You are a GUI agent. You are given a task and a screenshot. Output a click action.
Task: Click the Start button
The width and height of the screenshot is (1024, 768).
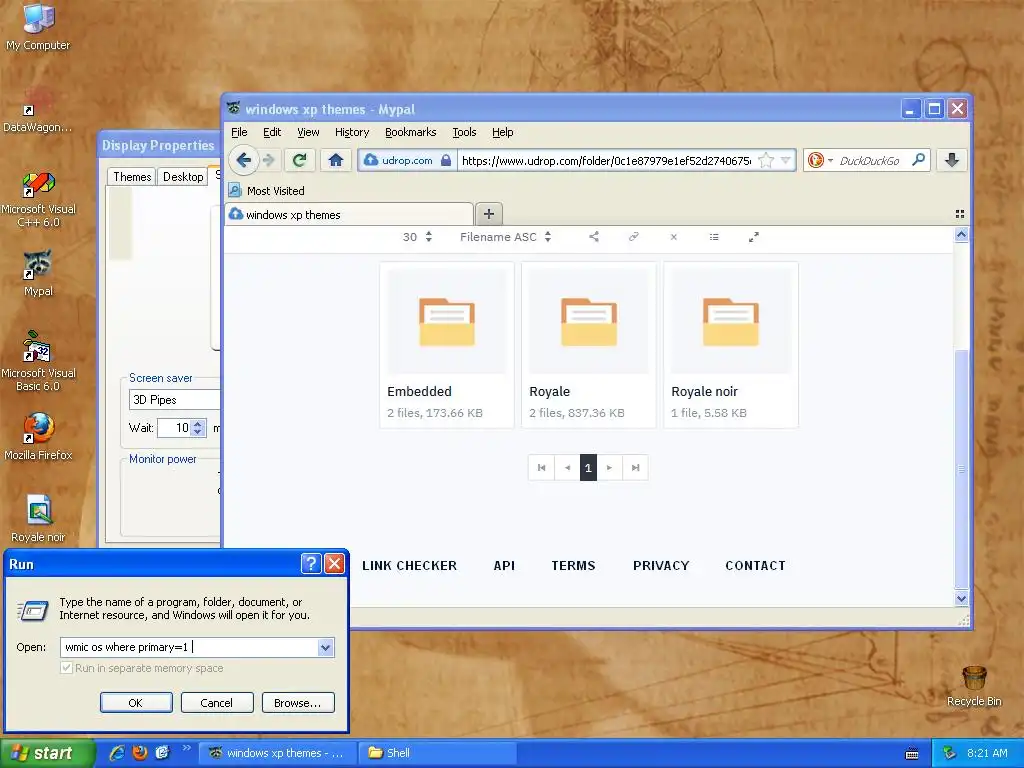pos(47,753)
